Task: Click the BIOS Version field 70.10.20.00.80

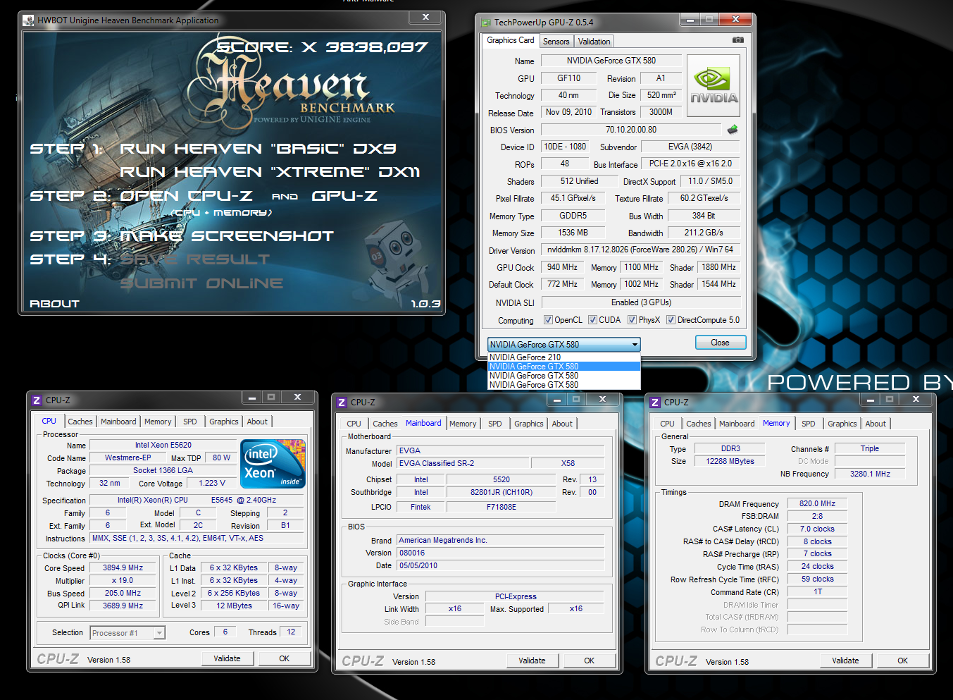Action: point(631,129)
